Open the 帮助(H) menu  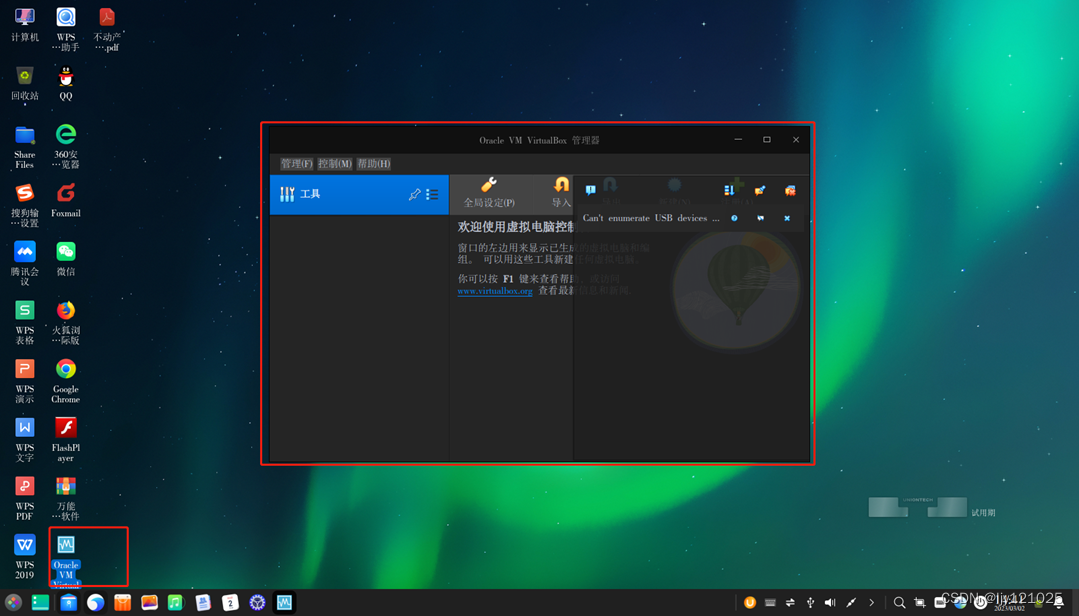[375, 163]
